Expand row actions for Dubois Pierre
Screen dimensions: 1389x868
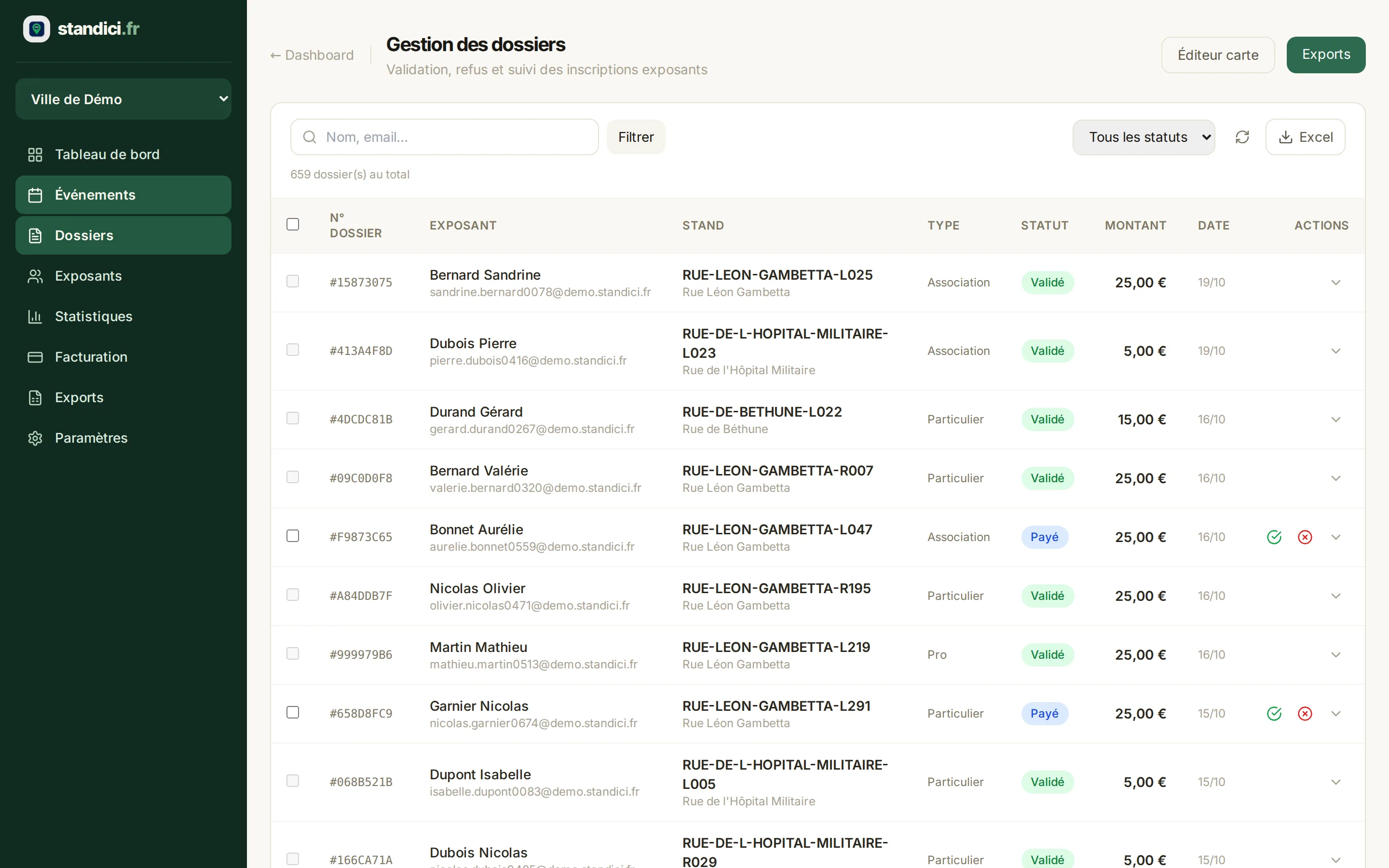click(1335, 351)
